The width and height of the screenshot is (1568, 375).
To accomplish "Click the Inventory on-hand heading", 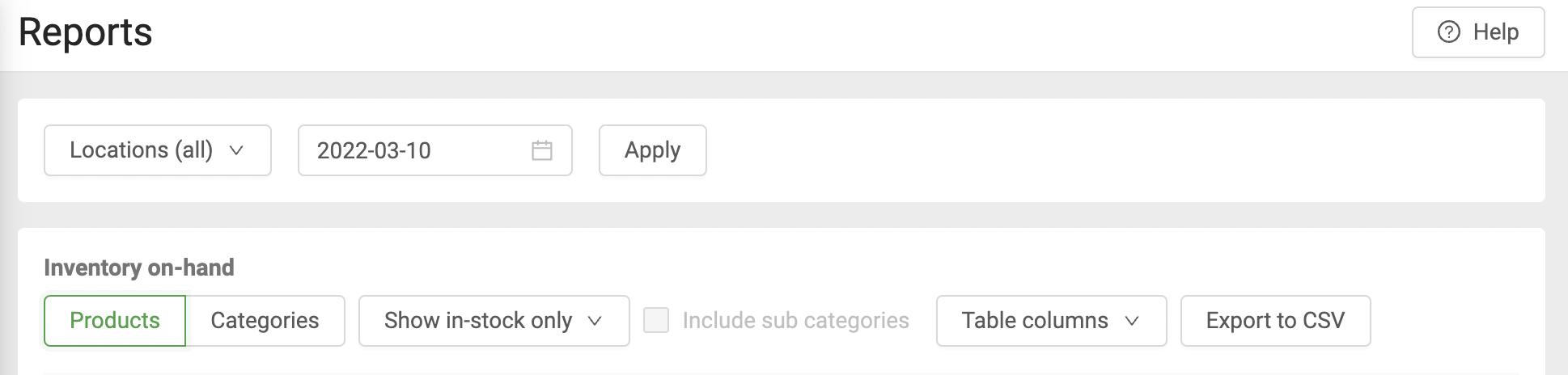I will coord(139,268).
